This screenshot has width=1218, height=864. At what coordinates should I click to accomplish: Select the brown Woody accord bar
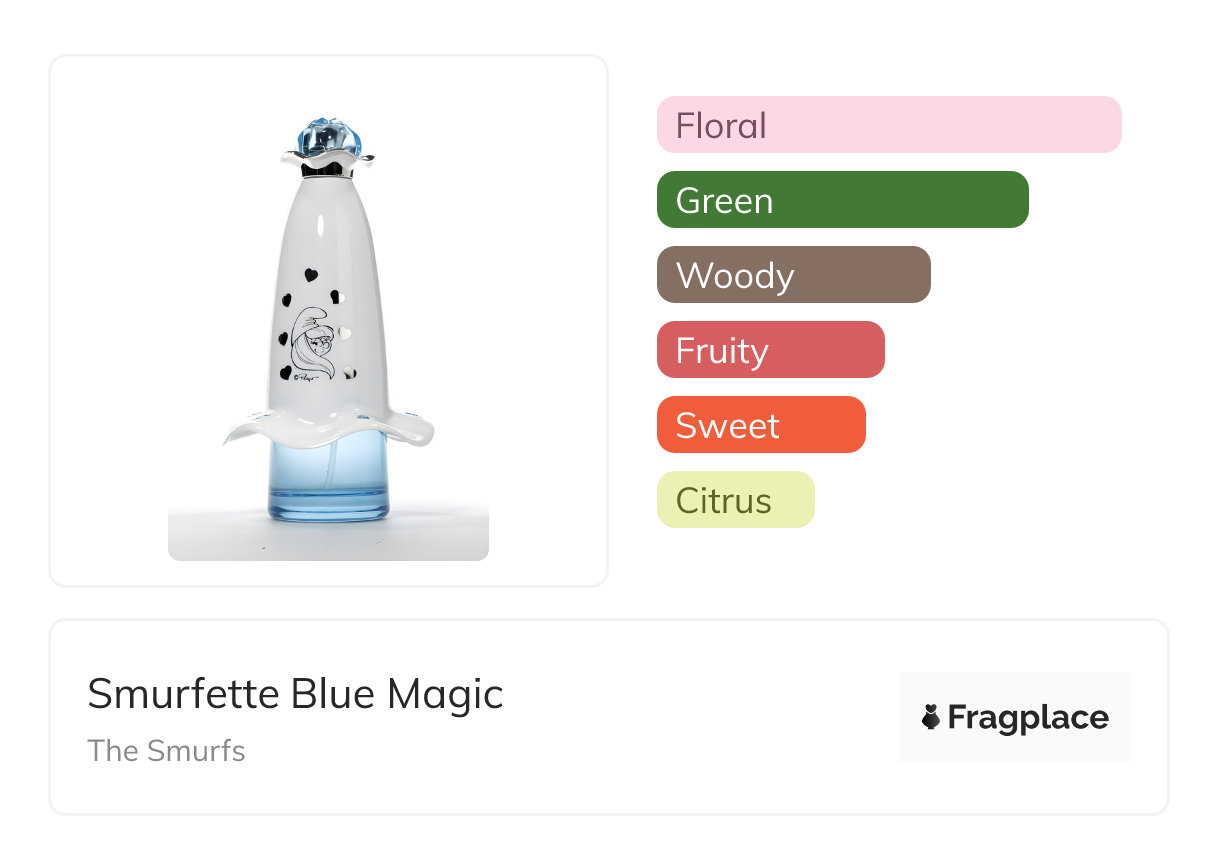[x=793, y=275]
